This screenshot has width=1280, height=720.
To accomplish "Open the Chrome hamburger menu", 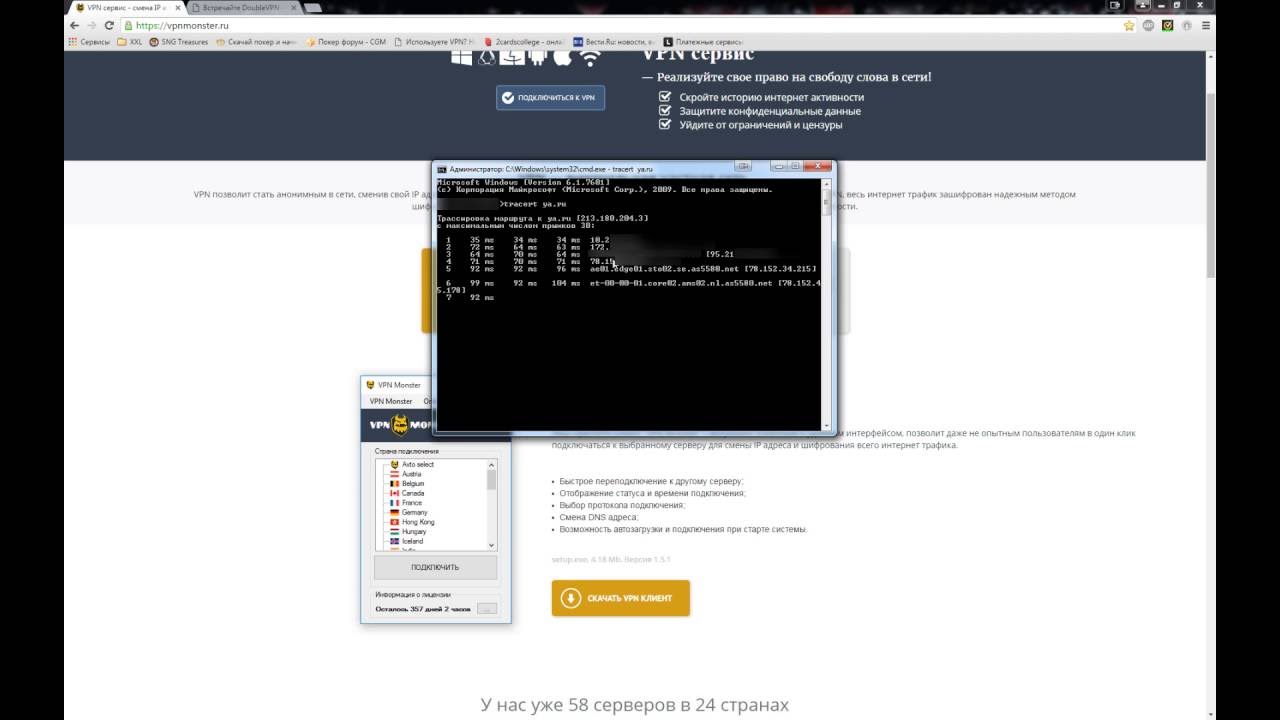I will pos(1206,25).
